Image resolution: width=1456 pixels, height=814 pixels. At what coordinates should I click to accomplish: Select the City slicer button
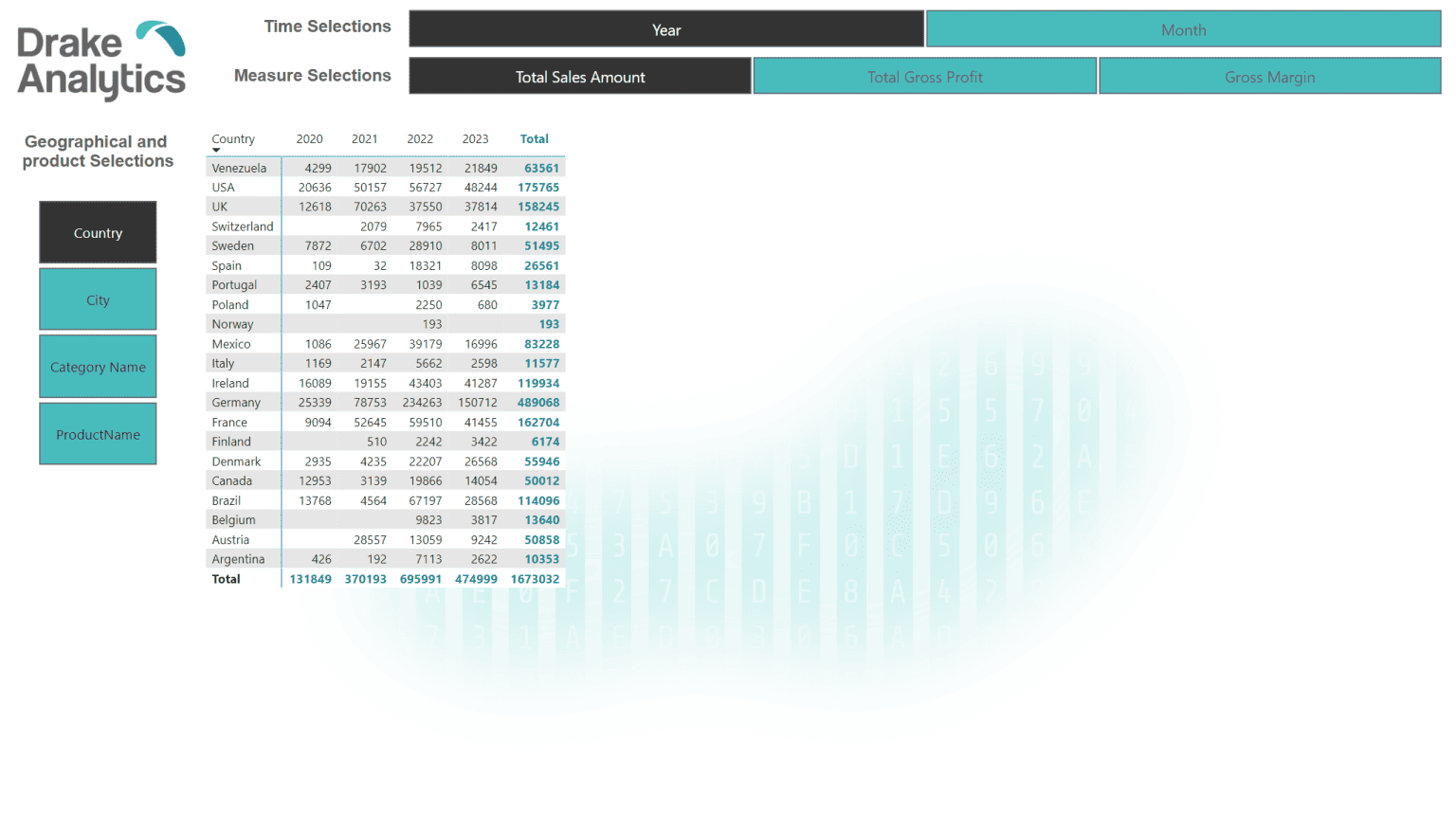[98, 299]
